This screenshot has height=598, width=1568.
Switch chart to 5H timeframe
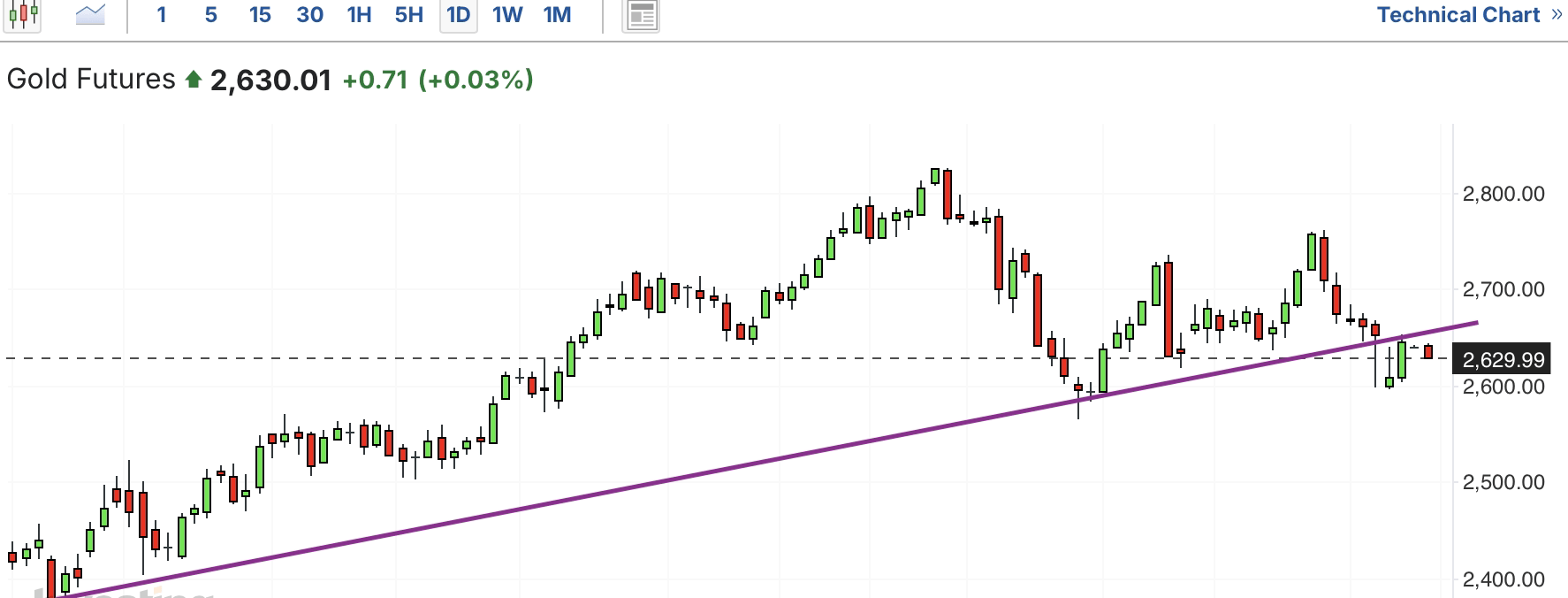pyautogui.click(x=408, y=15)
